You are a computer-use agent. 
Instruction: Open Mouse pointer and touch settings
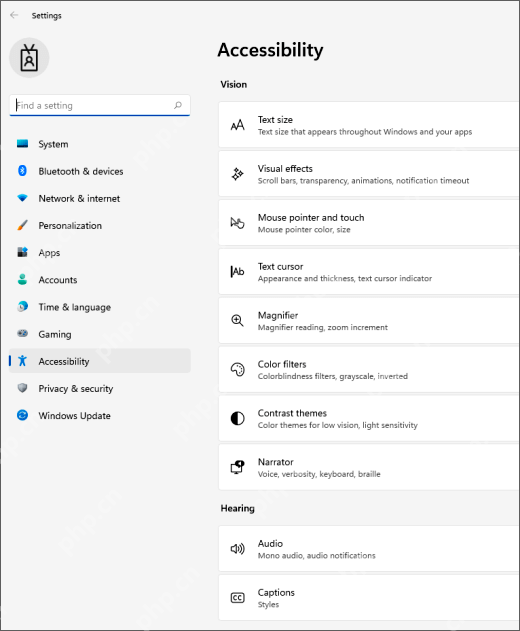[x=369, y=223]
